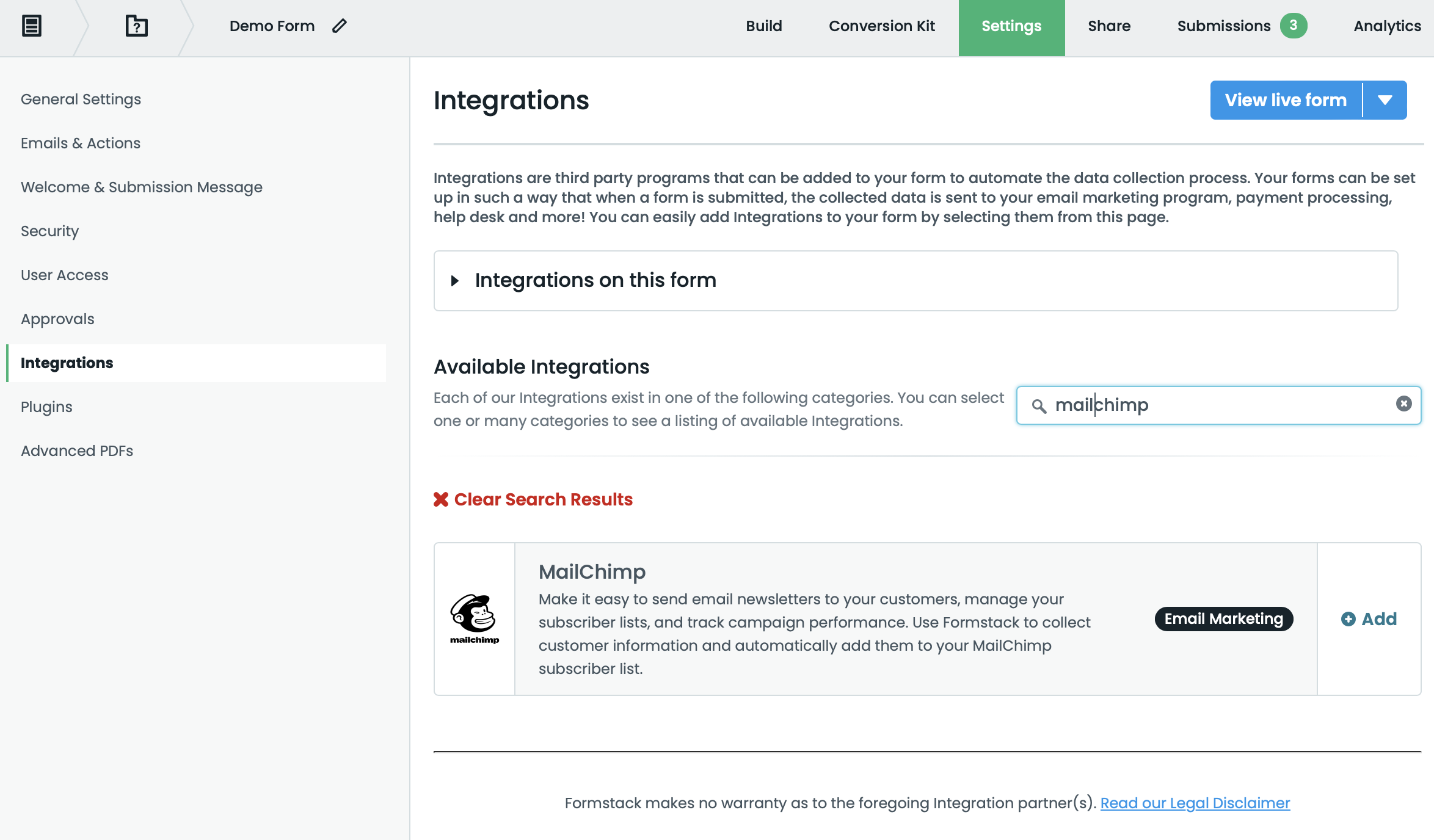Viewport: 1434px width, 840px height.
Task: Add the MailChimp integration
Action: (1369, 619)
